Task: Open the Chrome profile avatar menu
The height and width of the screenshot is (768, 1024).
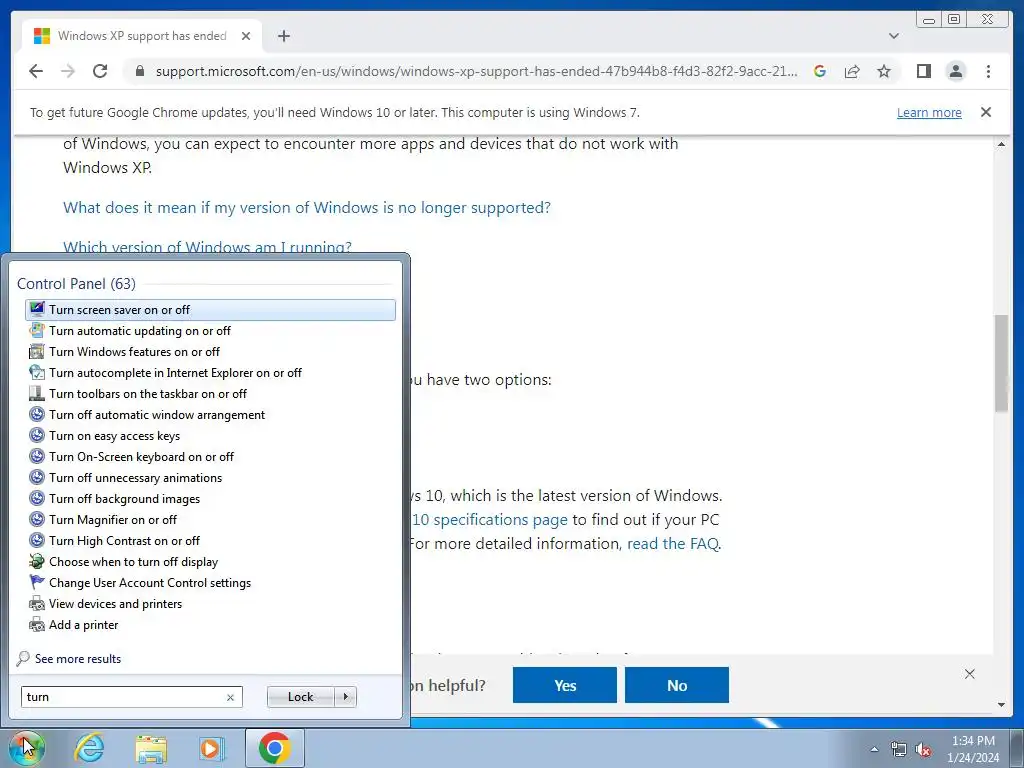Action: coord(955,71)
